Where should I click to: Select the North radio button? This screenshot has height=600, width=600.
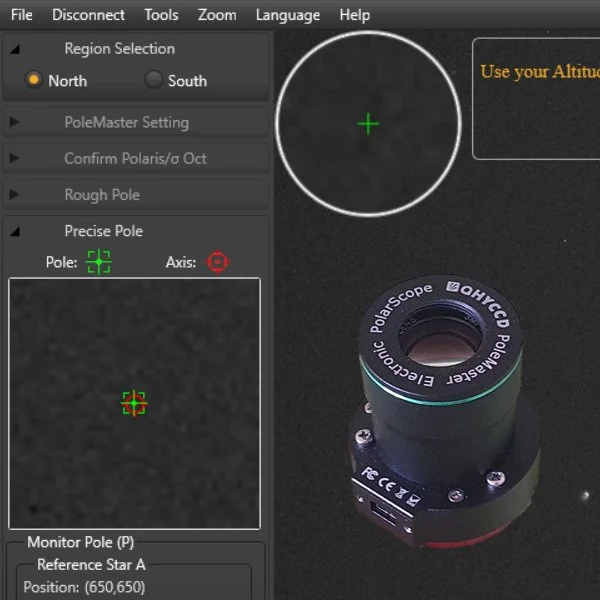pos(33,80)
